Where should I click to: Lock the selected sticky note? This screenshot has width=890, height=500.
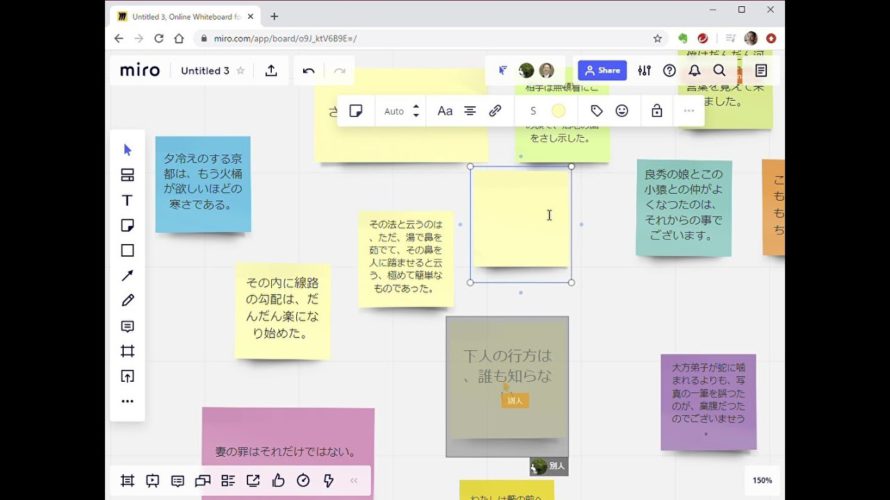pos(657,111)
